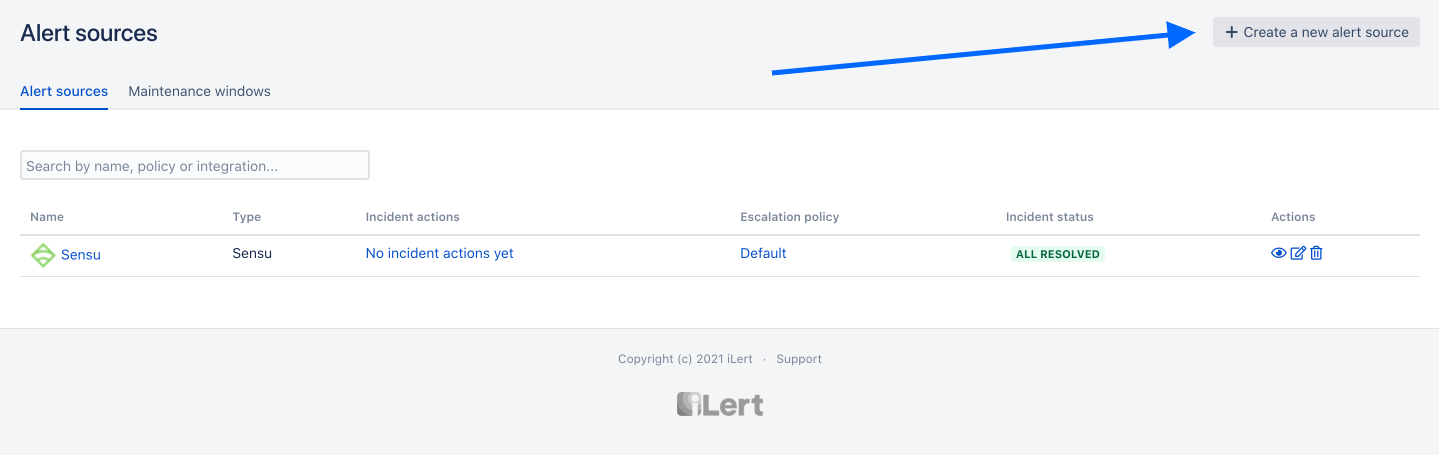Click the Name column header

47,217
